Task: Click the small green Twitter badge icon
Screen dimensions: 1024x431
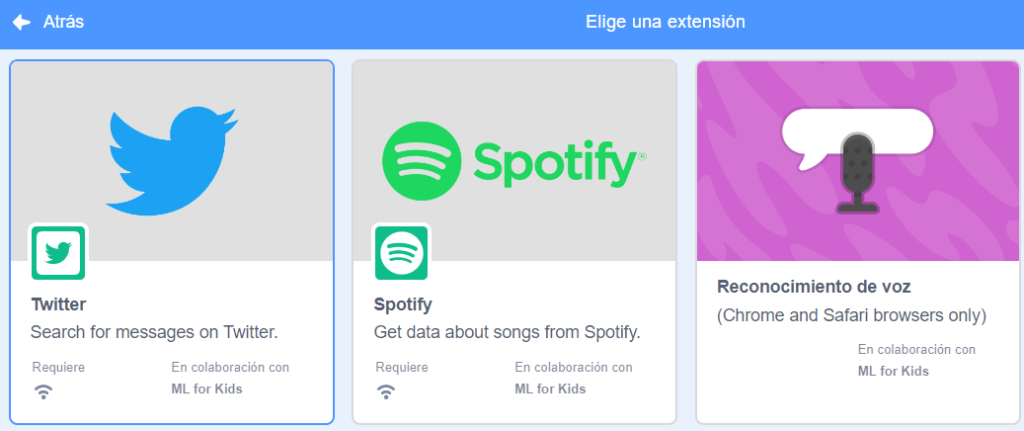Action: coord(58,252)
